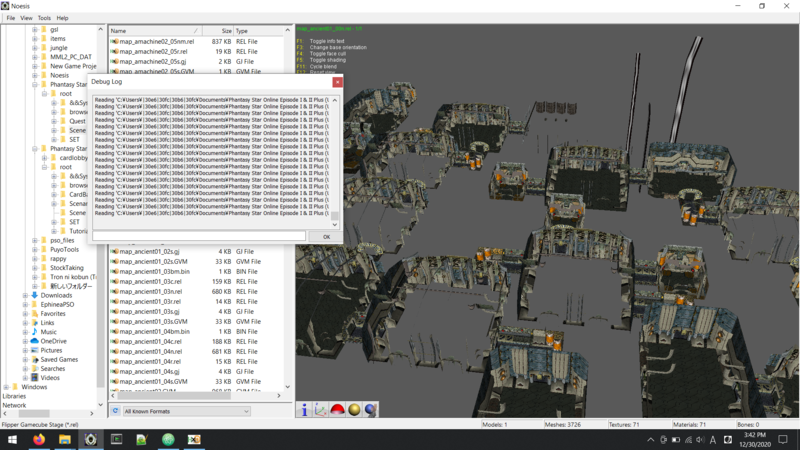
Task: Open the File menu
Action: (x=11, y=18)
